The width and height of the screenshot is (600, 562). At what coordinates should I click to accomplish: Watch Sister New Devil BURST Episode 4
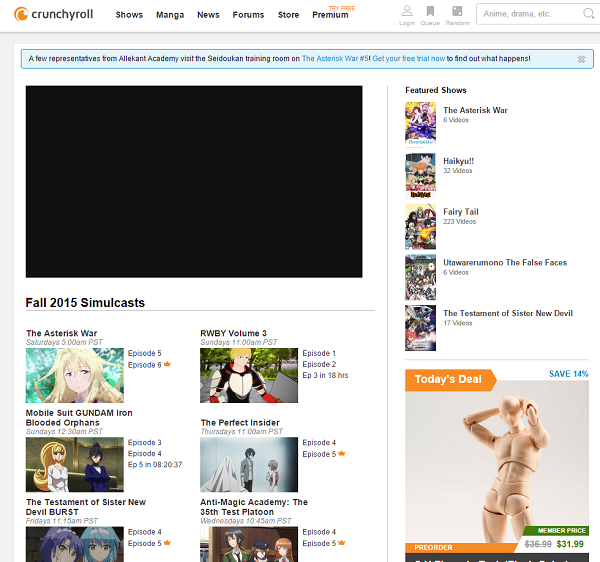pyautogui.click(x=145, y=532)
